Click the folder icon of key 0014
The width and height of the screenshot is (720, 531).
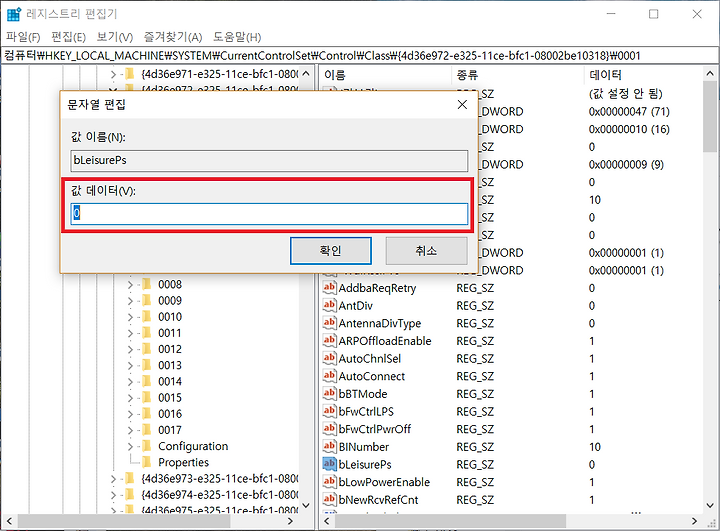tap(146, 381)
